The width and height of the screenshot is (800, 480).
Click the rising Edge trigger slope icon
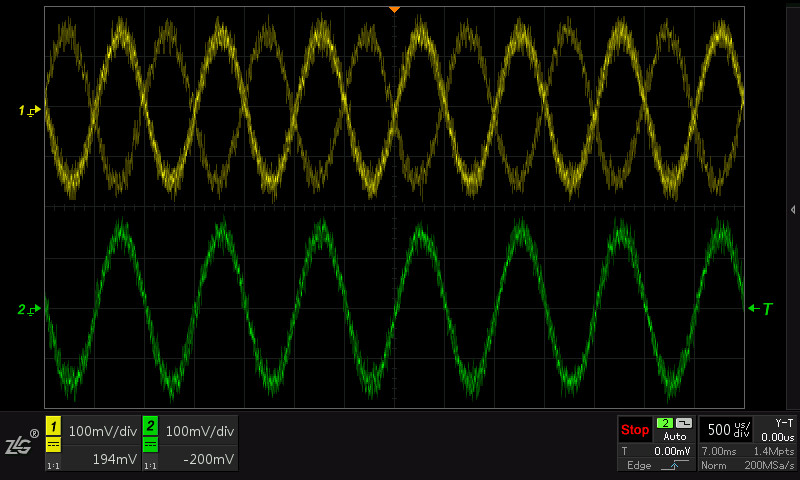coord(674,465)
